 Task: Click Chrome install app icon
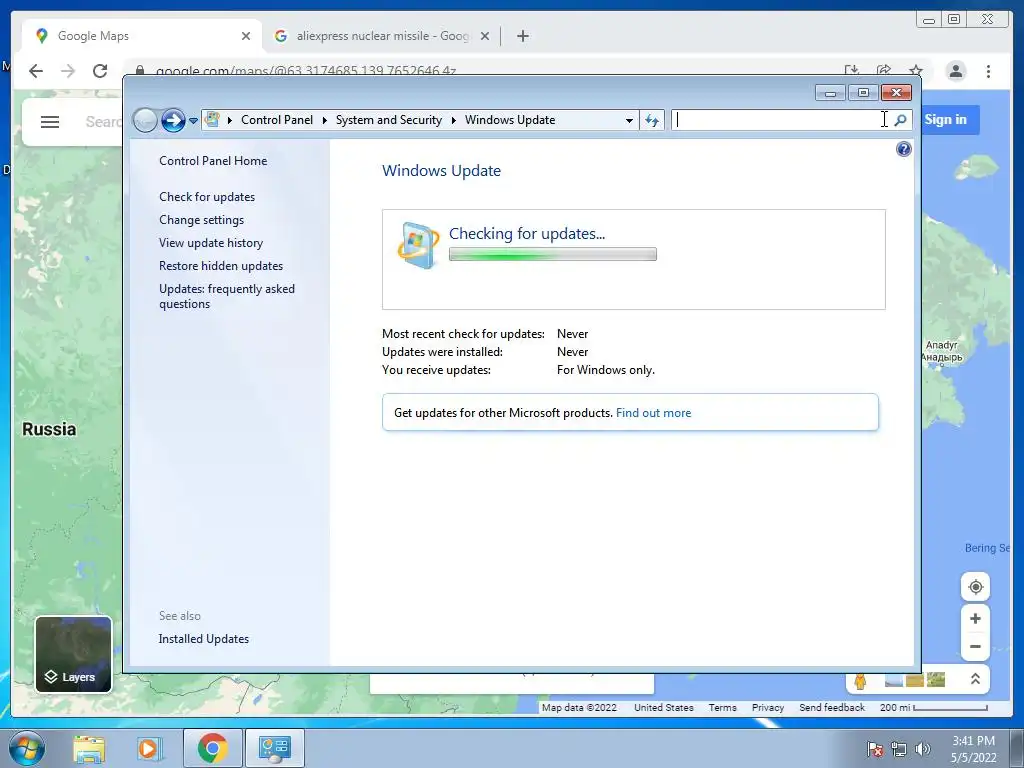(851, 71)
